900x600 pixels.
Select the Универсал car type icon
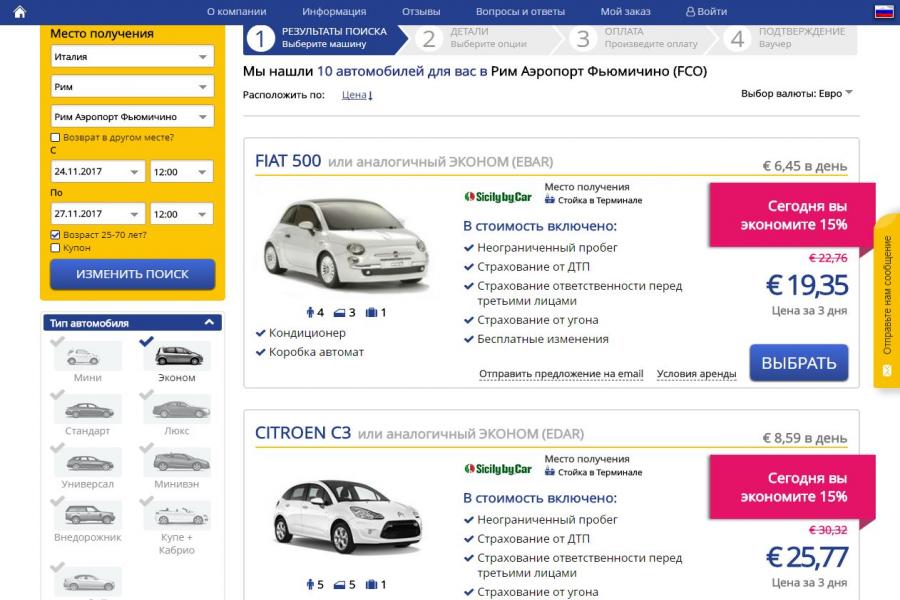[88, 462]
